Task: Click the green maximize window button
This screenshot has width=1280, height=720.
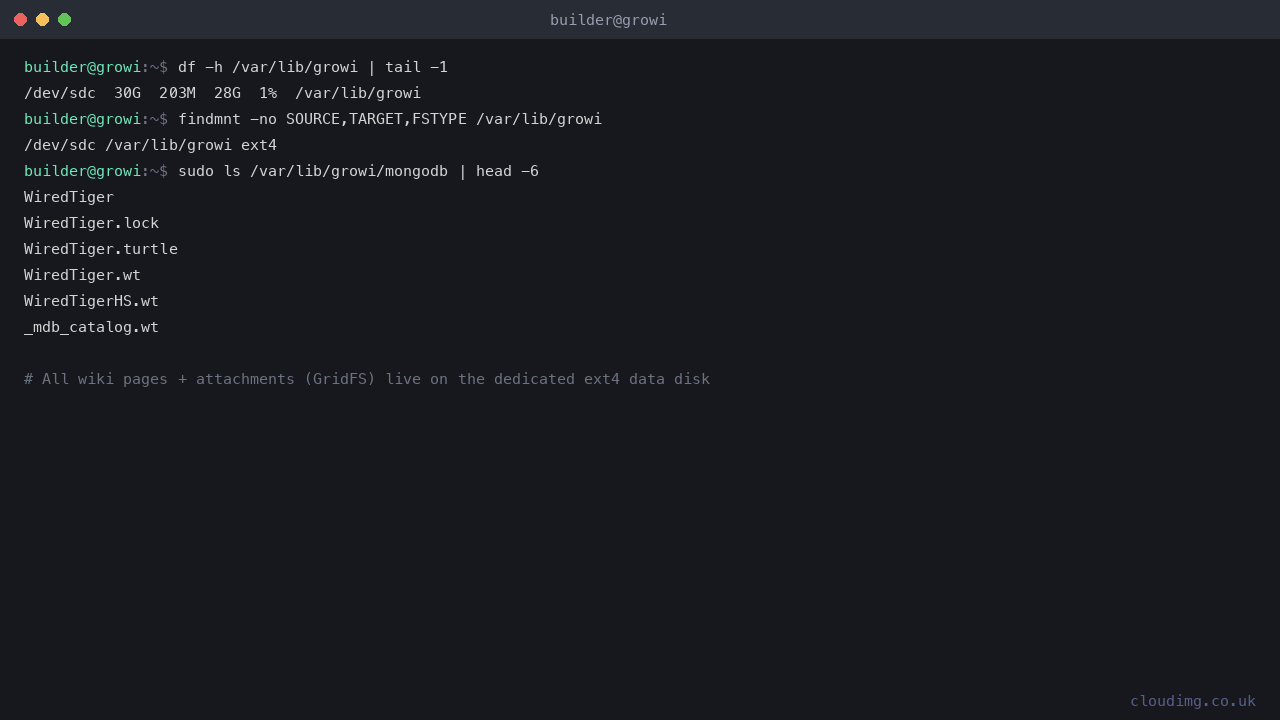Action: pos(64,19)
